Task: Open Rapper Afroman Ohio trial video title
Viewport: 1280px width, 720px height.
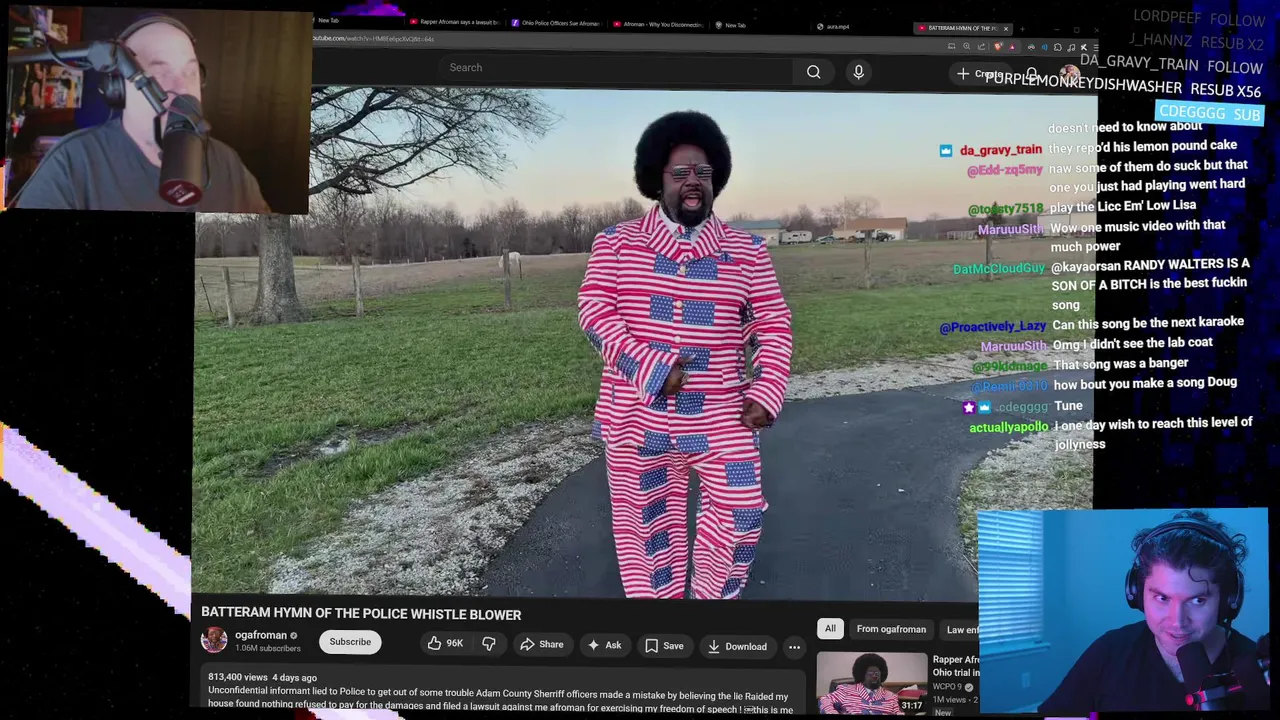Action: pos(956,666)
